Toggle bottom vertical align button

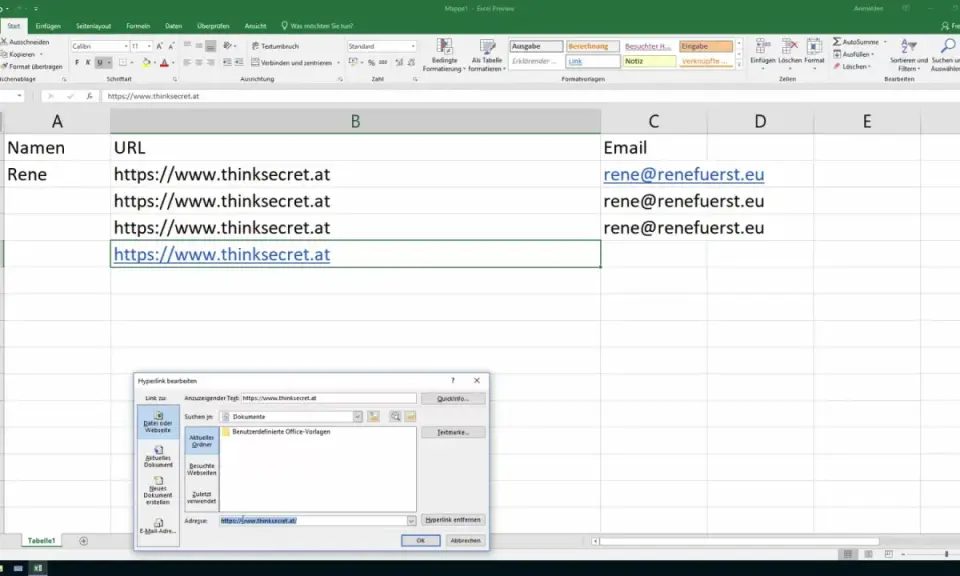tap(211, 46)
